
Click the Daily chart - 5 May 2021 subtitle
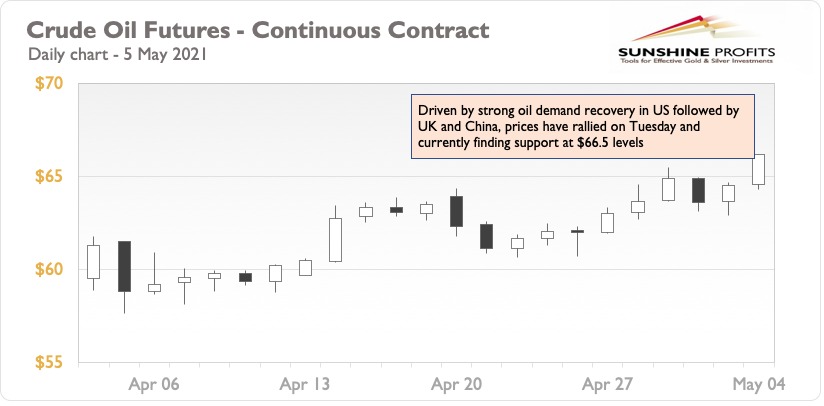(x=118, y=54)
